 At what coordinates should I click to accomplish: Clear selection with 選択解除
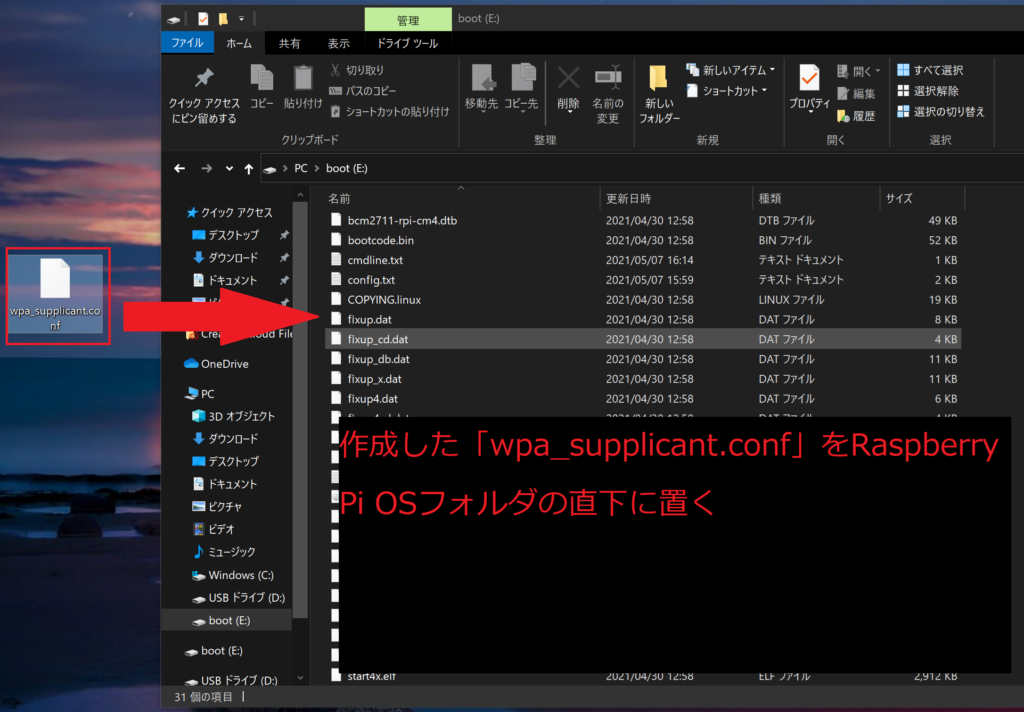tap(928, 91)
